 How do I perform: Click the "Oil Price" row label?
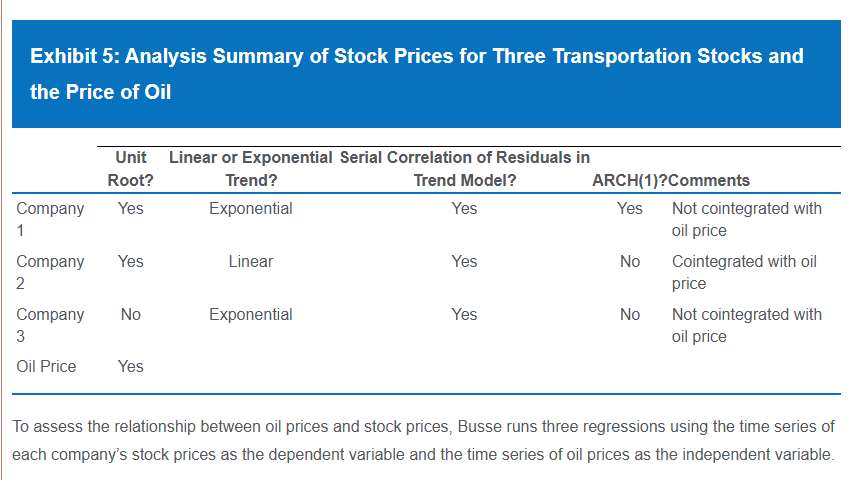pos(46,366)
